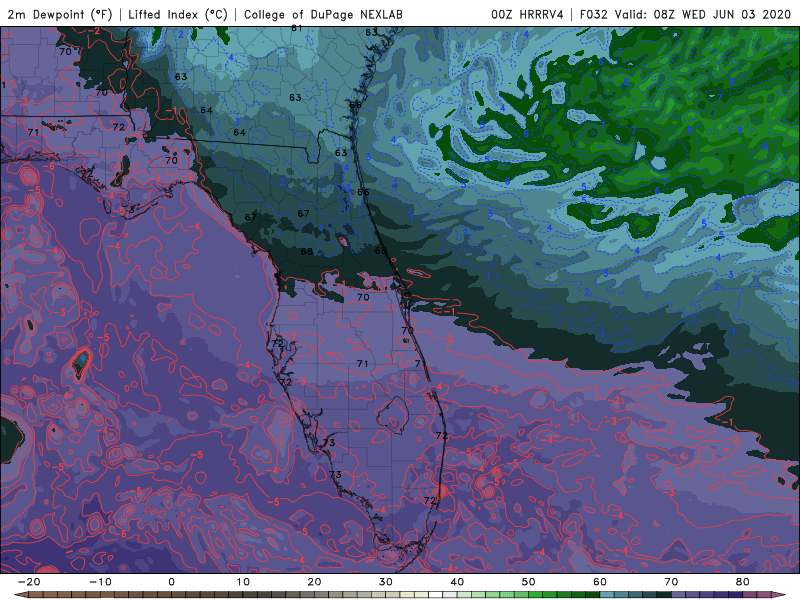Click the "Lifted Index (°C)" title label
The image size is (800, 600).
tap(178, 14)
